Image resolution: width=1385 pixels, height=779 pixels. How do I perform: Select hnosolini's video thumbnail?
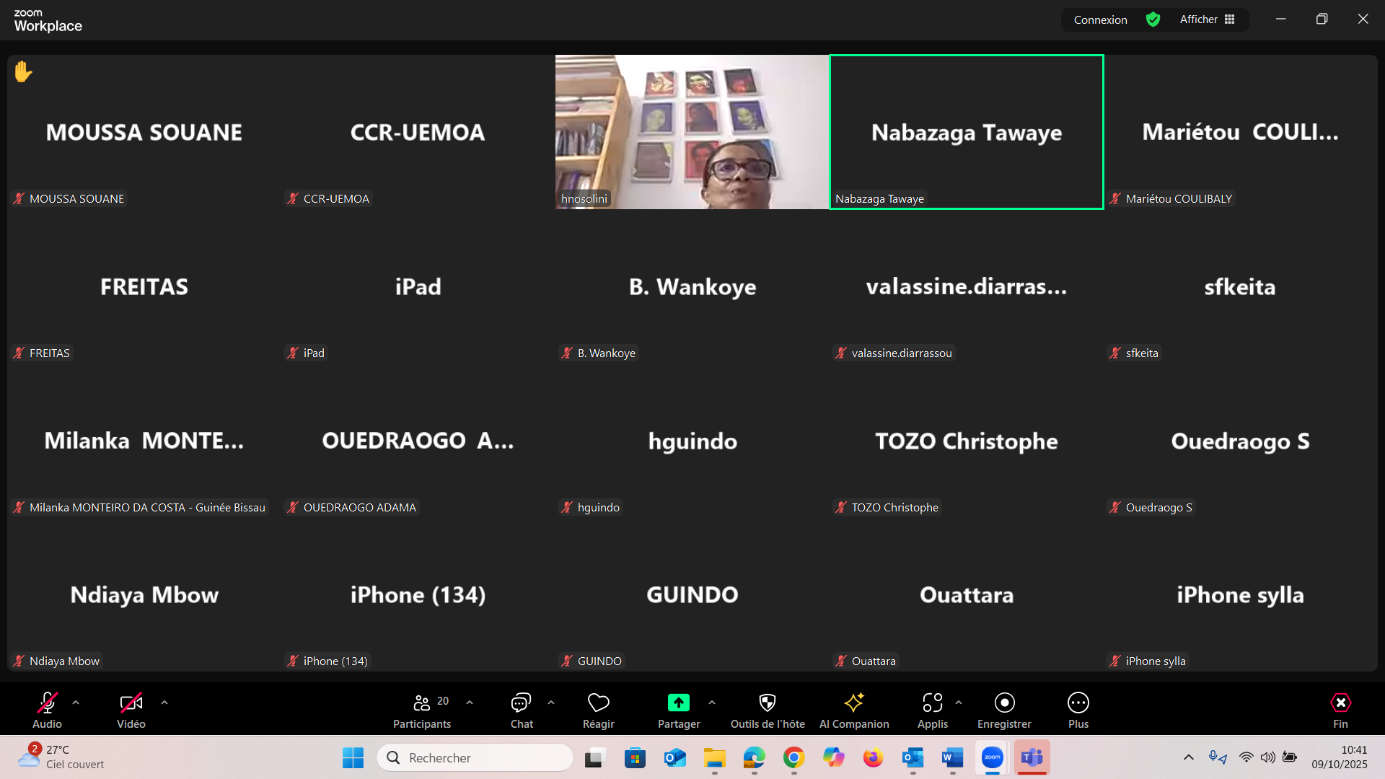(x=692, y=131)
